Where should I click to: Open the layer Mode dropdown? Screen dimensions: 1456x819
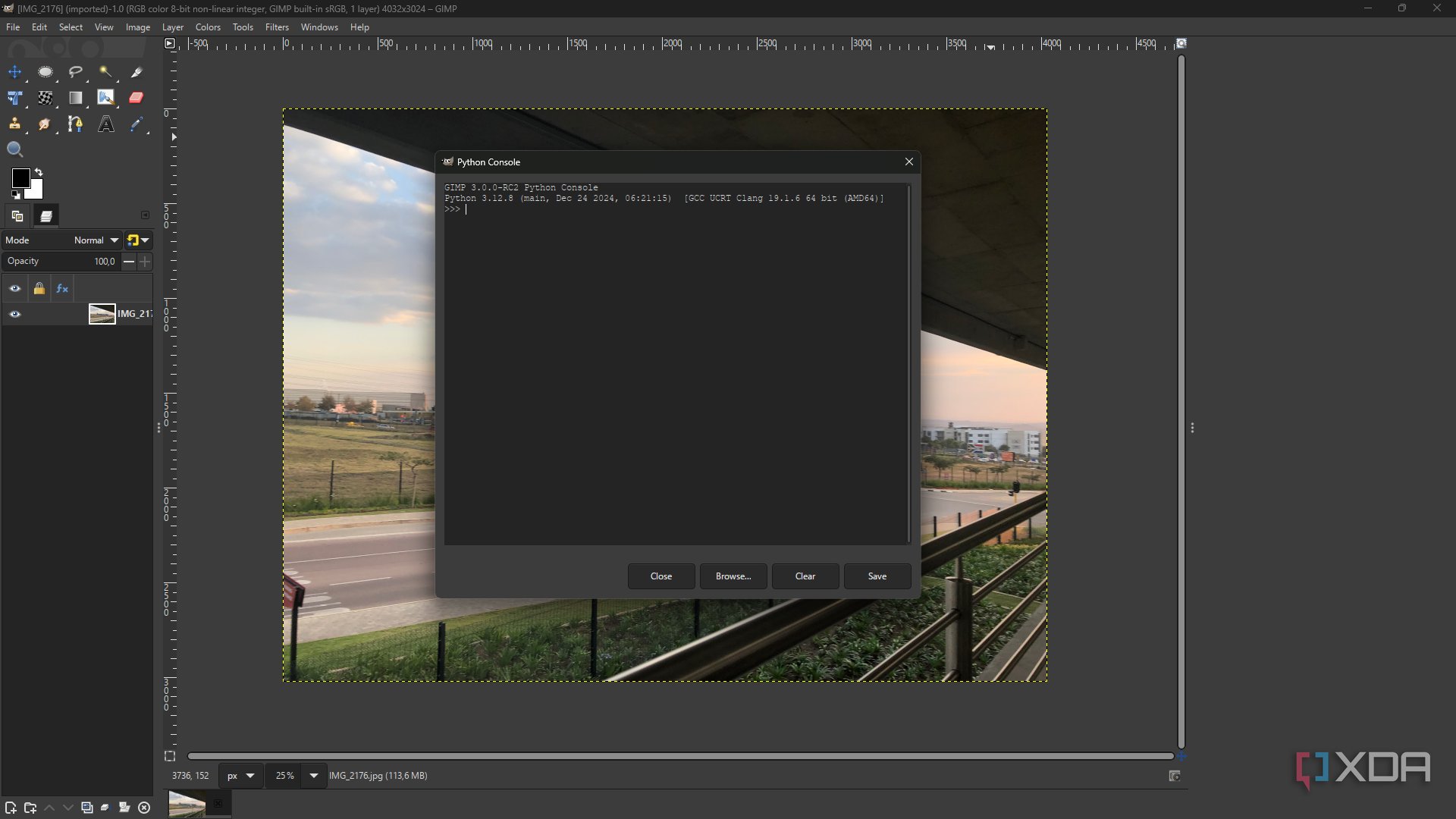click(62, 240)
